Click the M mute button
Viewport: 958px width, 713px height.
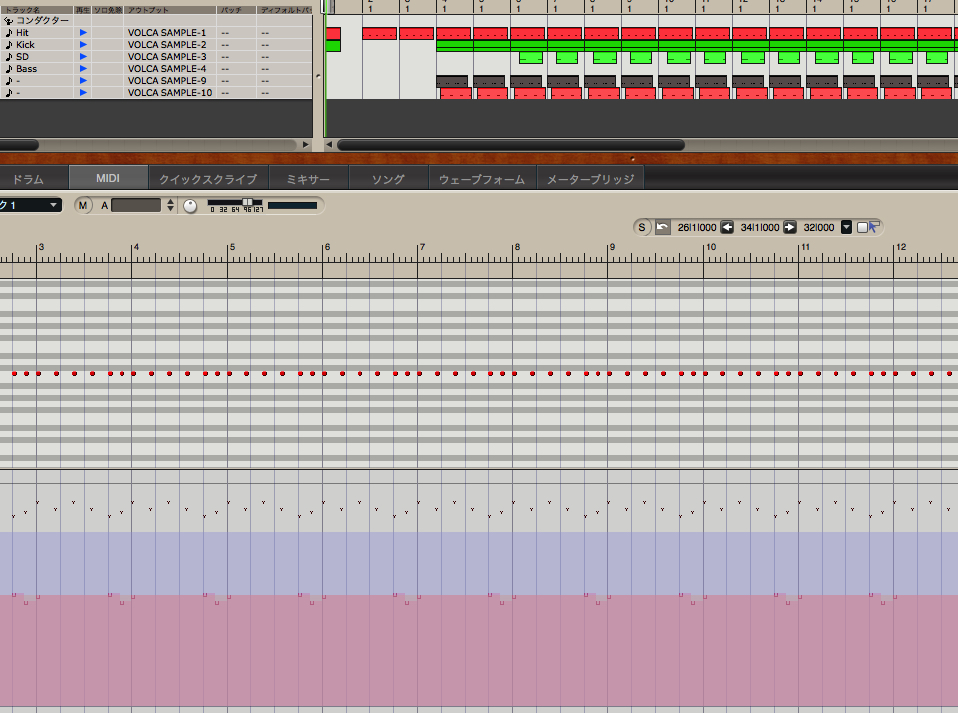point(83,205)
